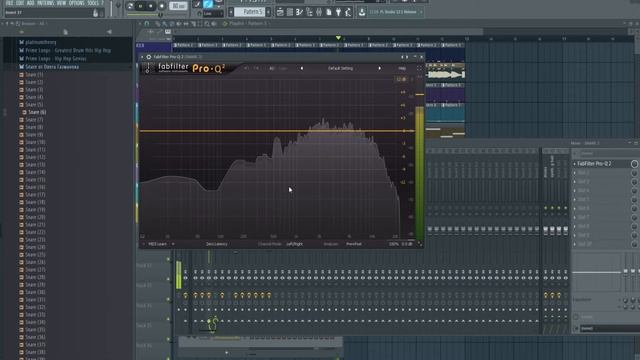The image size is (640, 360).
Task: Click the 12 dB display range selector
Action: click(x=402, y=79)
